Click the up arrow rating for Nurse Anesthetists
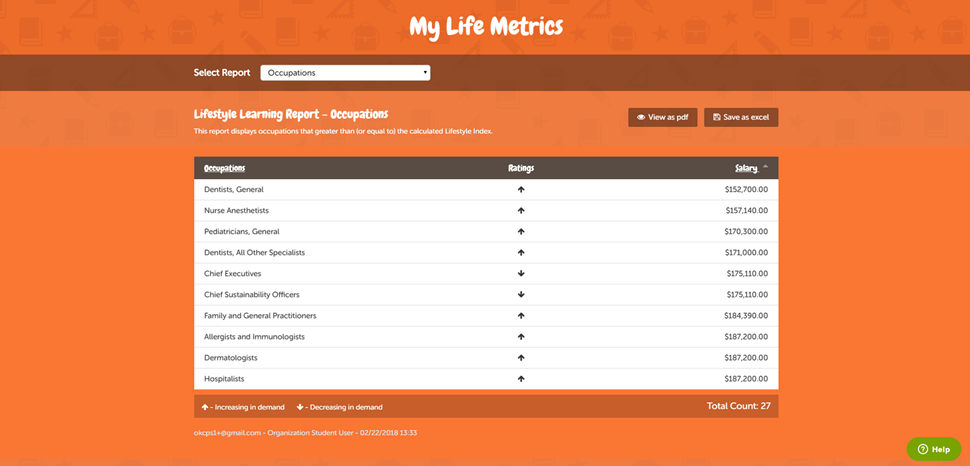 (x=521, y=210)
